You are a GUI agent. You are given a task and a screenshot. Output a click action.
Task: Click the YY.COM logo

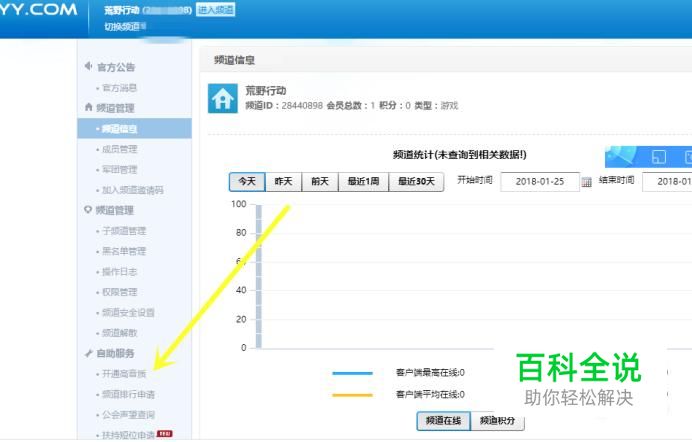pyautogui.click(x=38, y=10)
